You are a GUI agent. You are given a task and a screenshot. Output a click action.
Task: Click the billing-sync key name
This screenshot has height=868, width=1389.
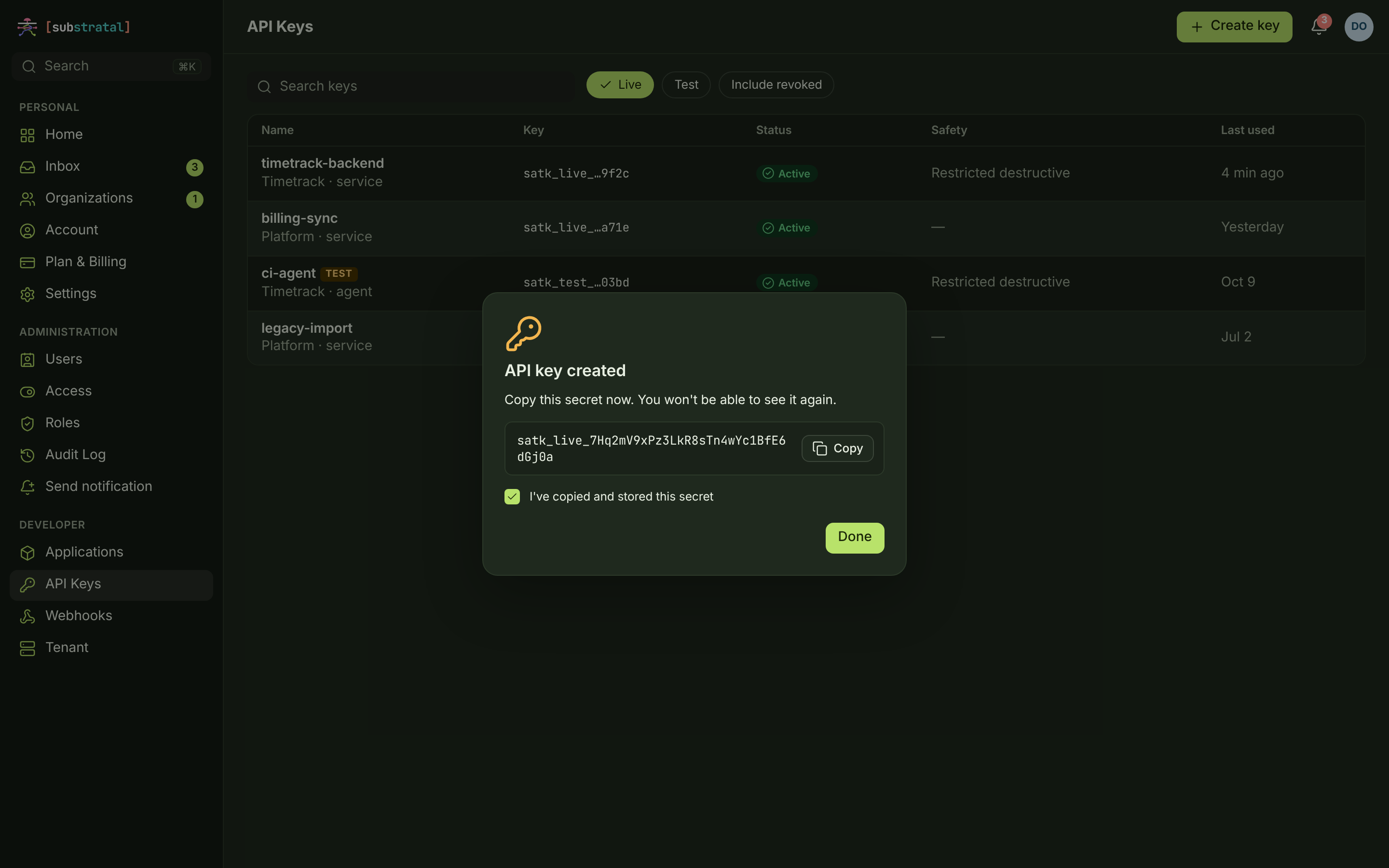[300, 218]
